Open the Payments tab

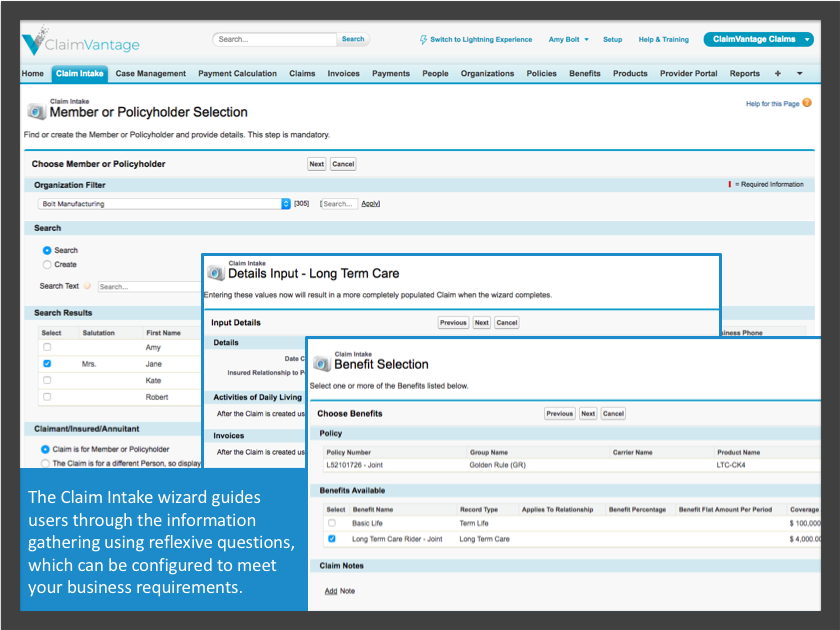[391, 73]
